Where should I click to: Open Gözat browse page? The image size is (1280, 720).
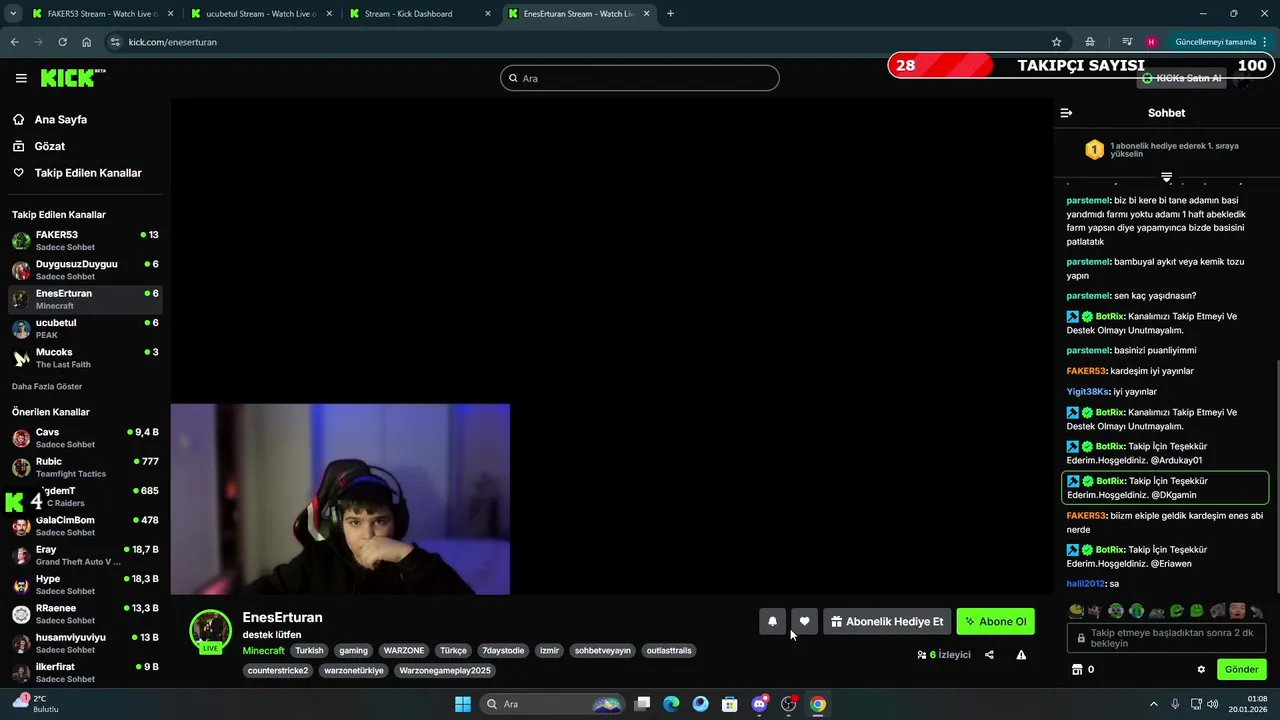[x=50, y=146]
